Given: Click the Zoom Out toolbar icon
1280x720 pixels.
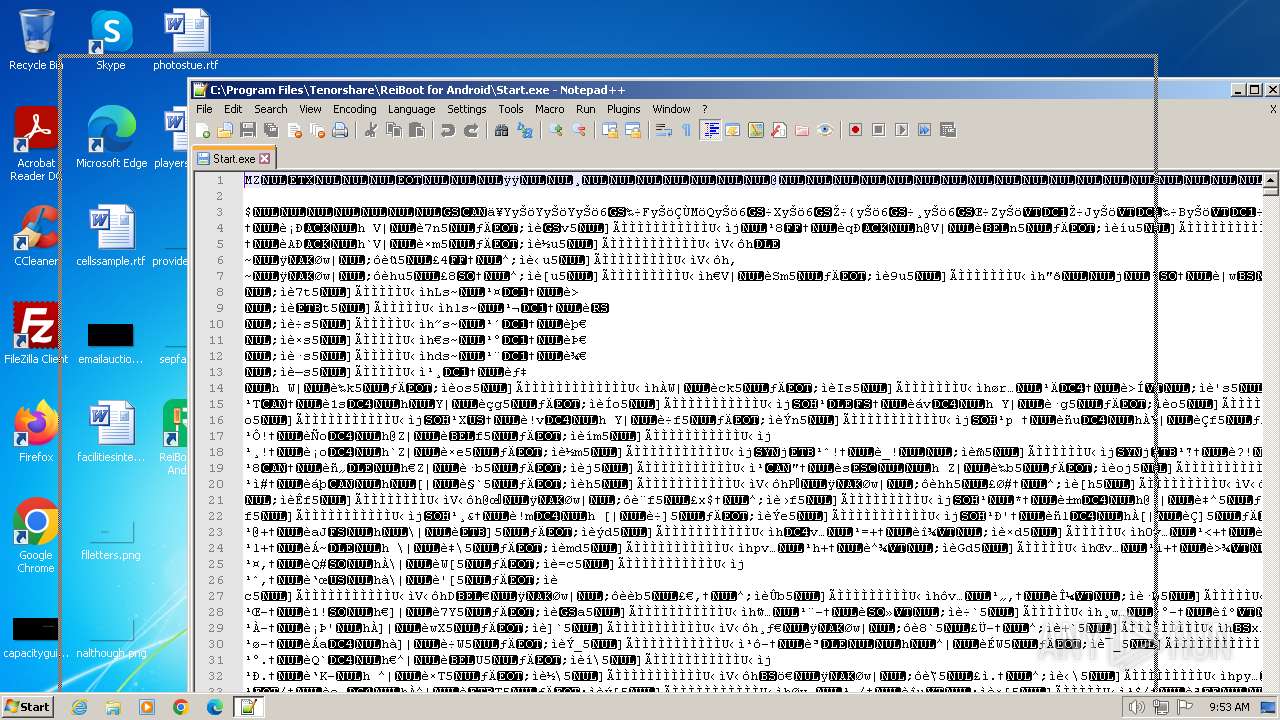Looking at the screenshot, I should pyautogui.click(x=578, y=130).
